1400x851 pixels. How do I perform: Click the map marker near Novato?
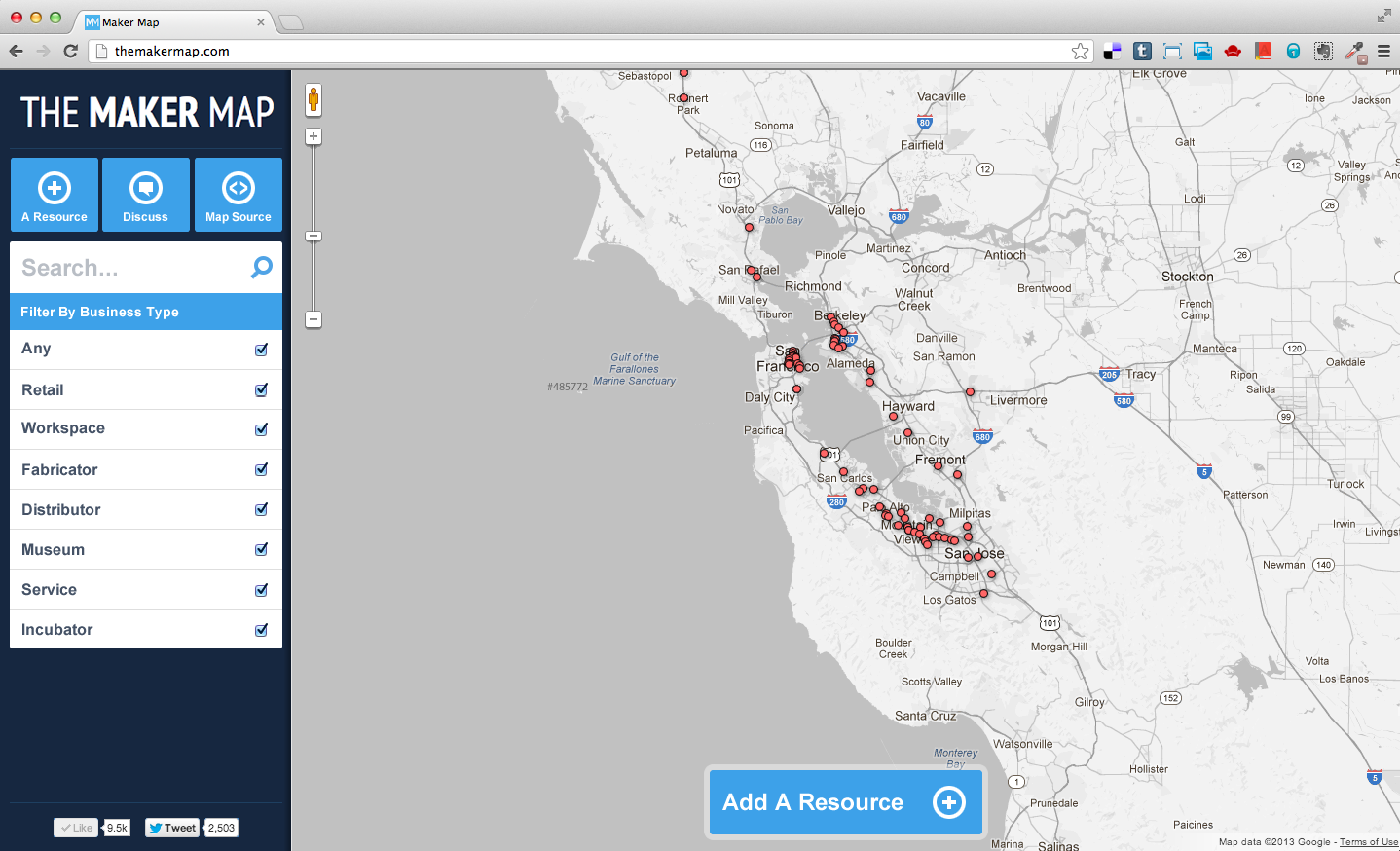(749, 227)
